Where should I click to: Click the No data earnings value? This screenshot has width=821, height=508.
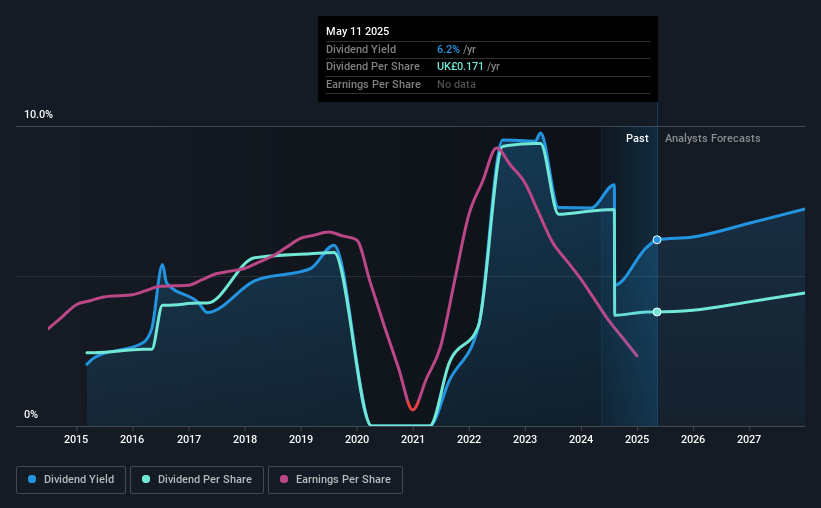pyautogui.click(x=457, y=84)
